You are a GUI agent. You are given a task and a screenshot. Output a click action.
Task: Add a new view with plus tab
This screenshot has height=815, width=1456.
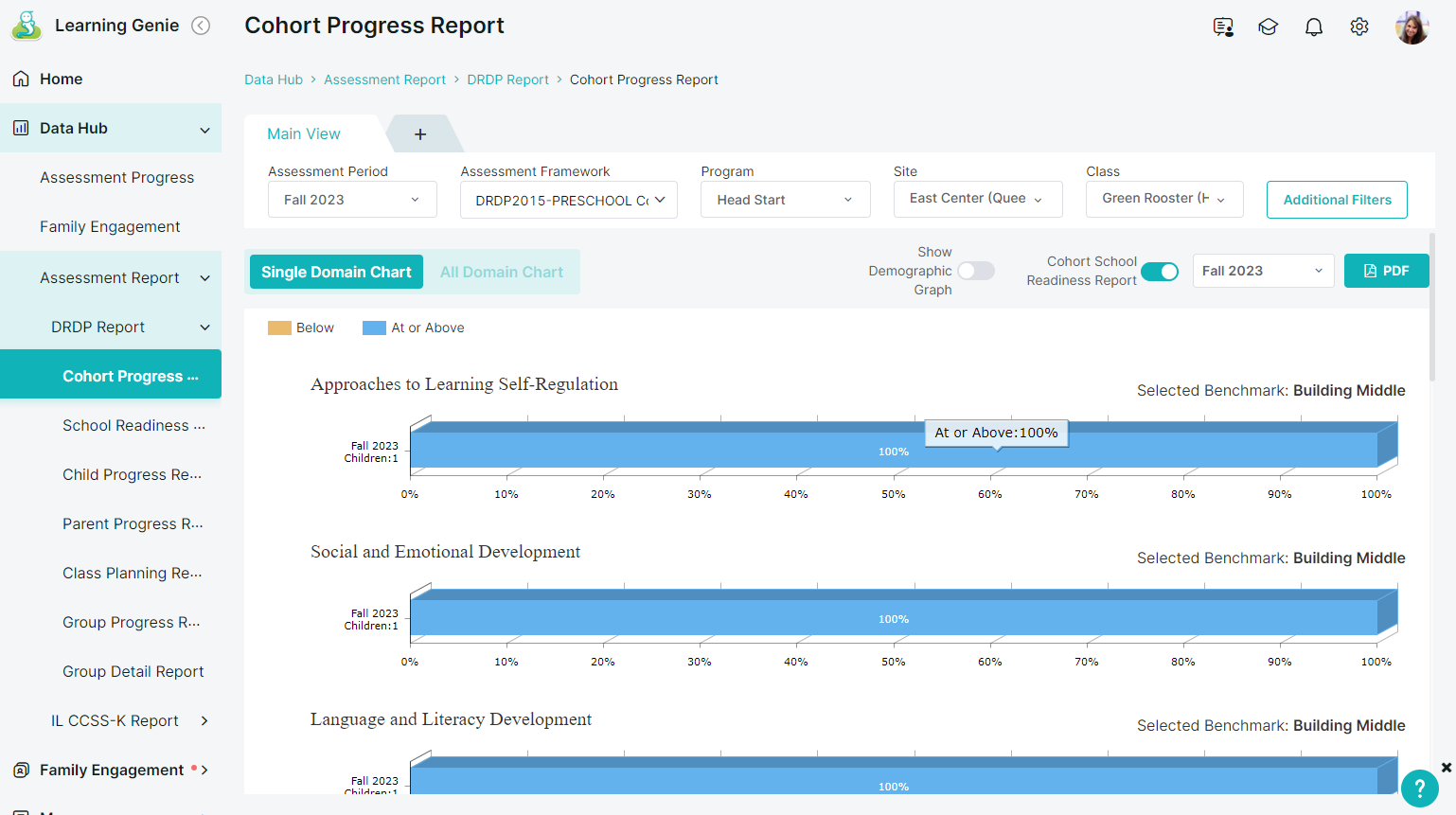(x=420, y=134)
